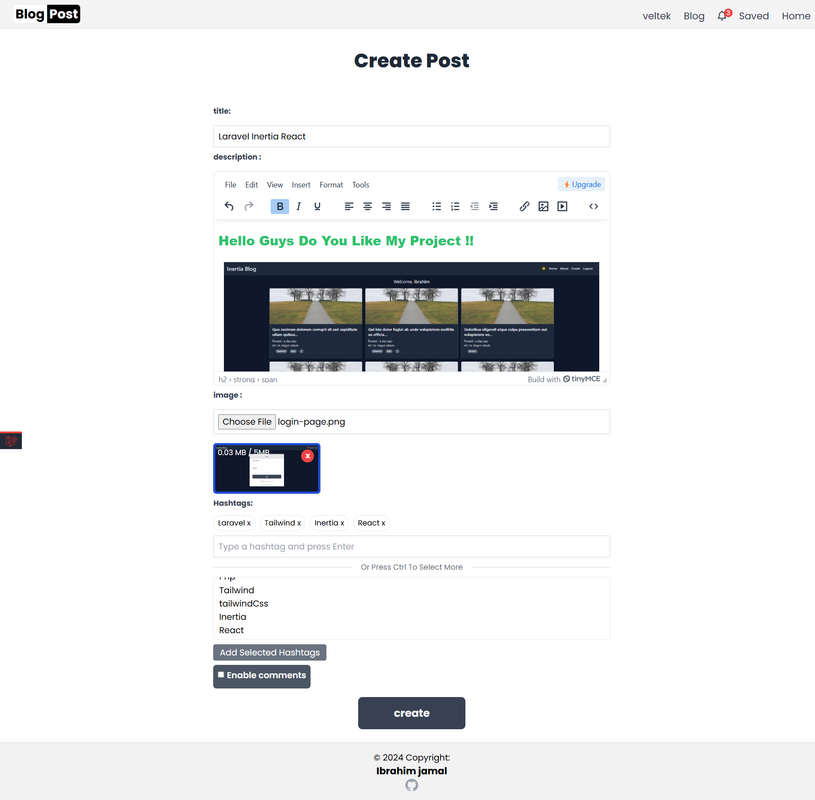The width and height of the screenshot is (815, 800).
Task: Open the Edit menu in the editor
Action: tap(252, 185)
